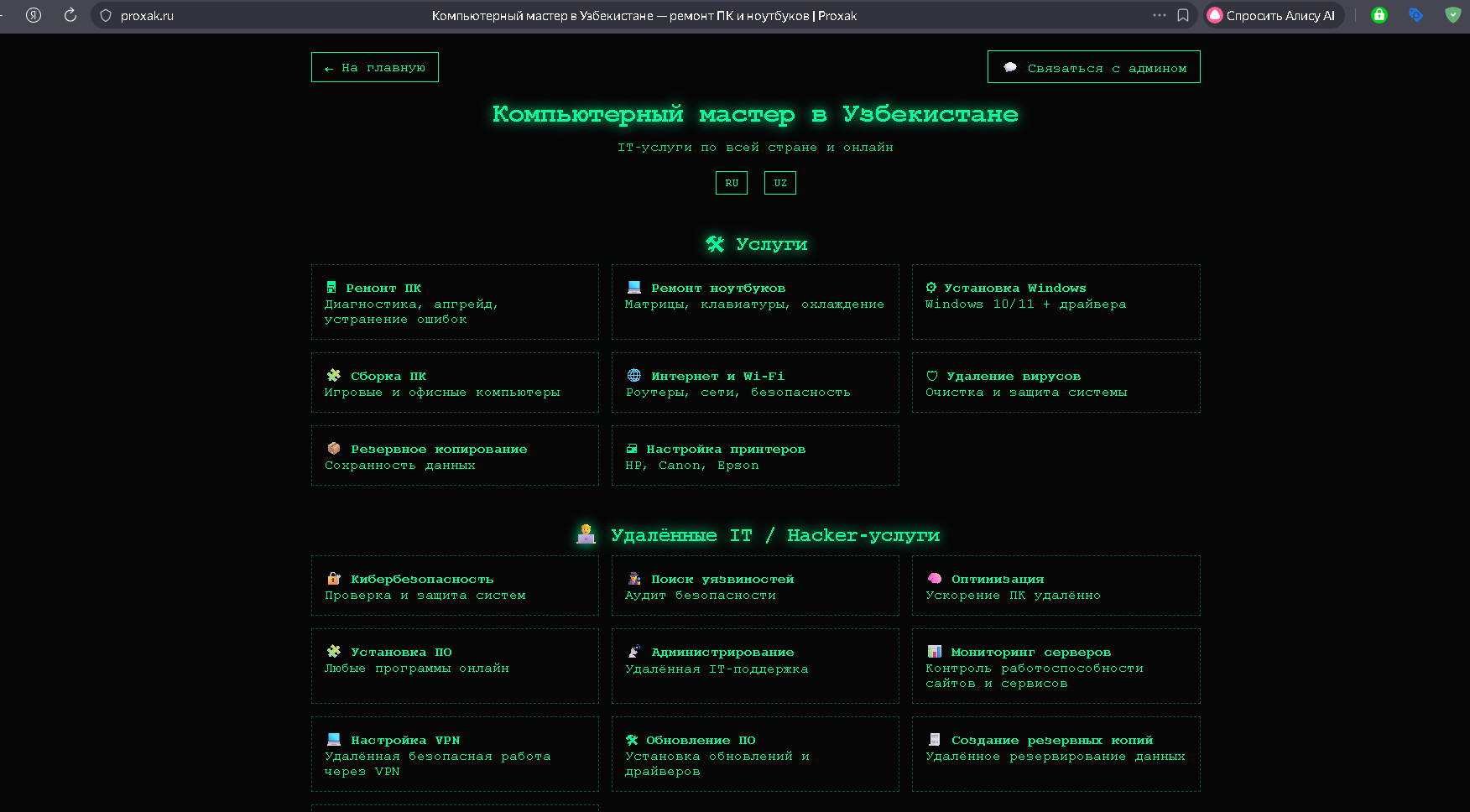Screen dimensions: 1470x812
Task: Click the puzzle icon of Установка ПО
Action: point(333,652)
